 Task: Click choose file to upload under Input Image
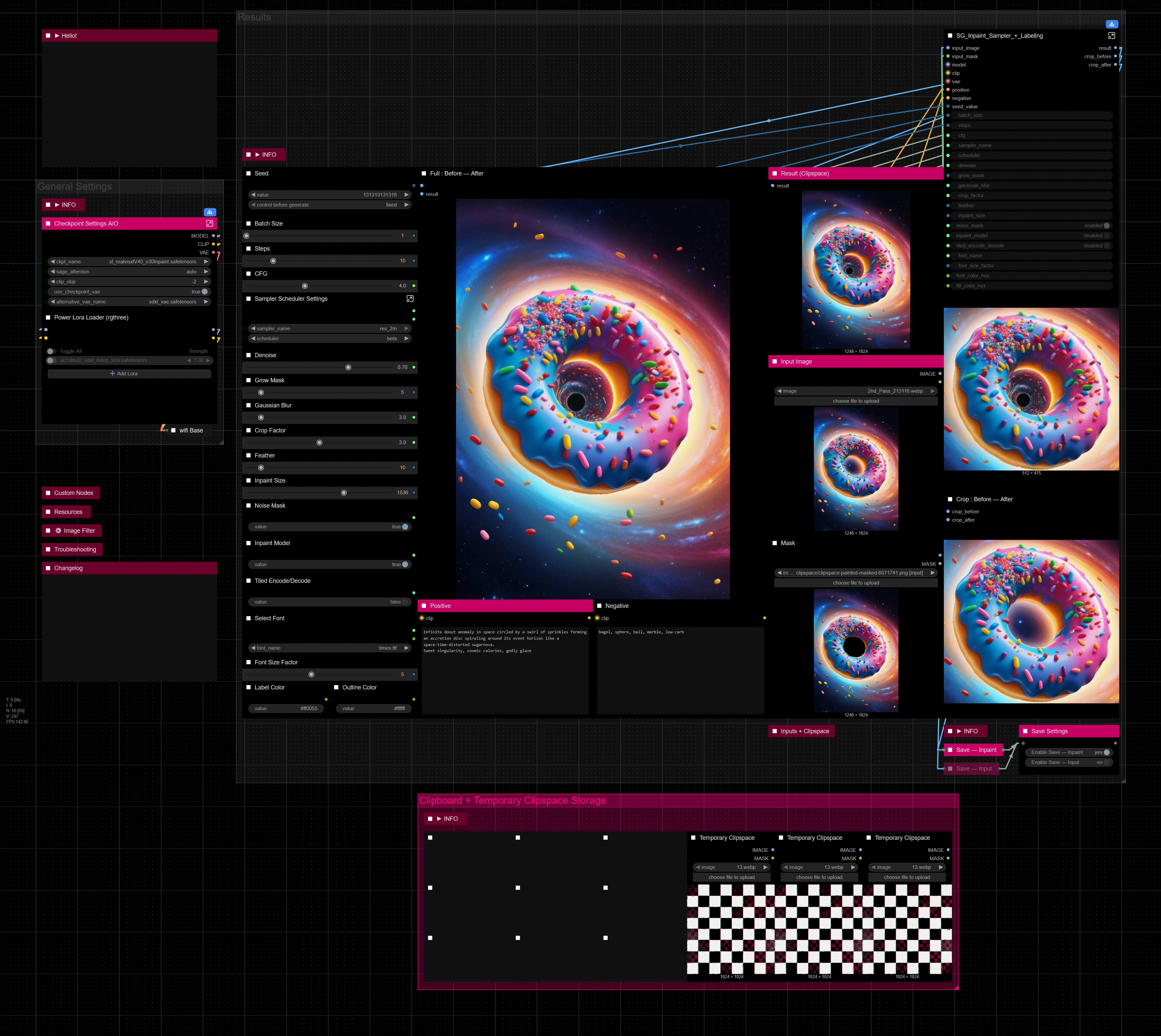point(855,401)
